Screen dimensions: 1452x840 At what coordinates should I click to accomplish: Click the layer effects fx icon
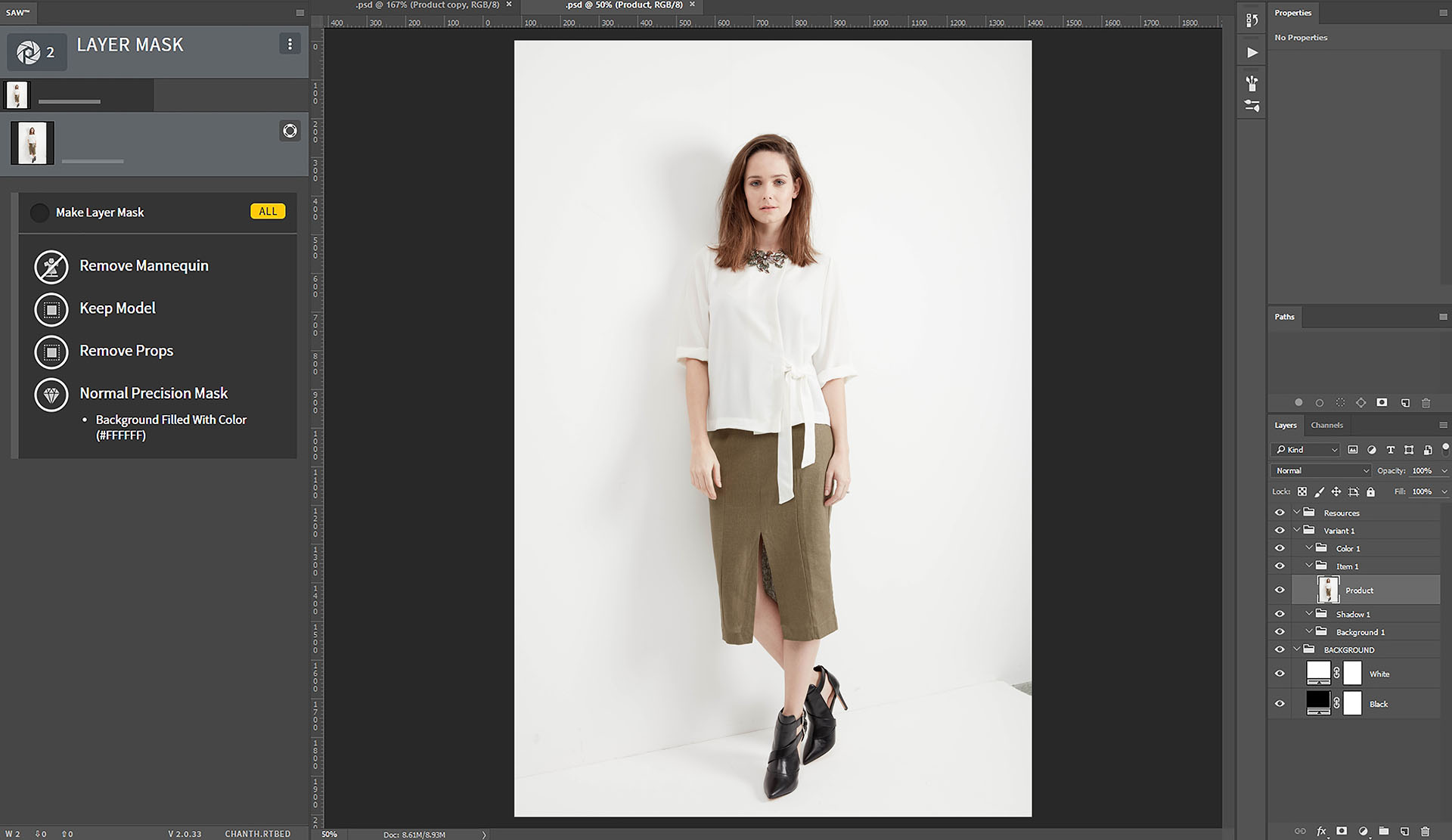[x=1321, y=831]
